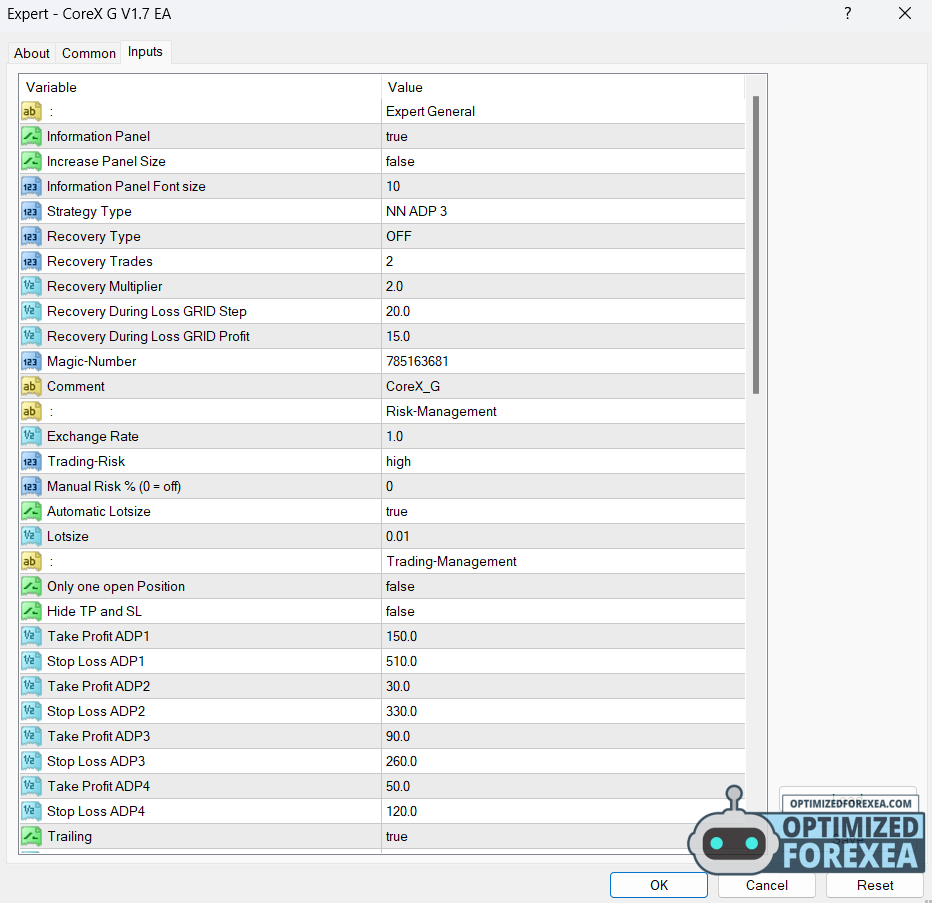Click the Lotsize double icon

[x=31, y=536]
